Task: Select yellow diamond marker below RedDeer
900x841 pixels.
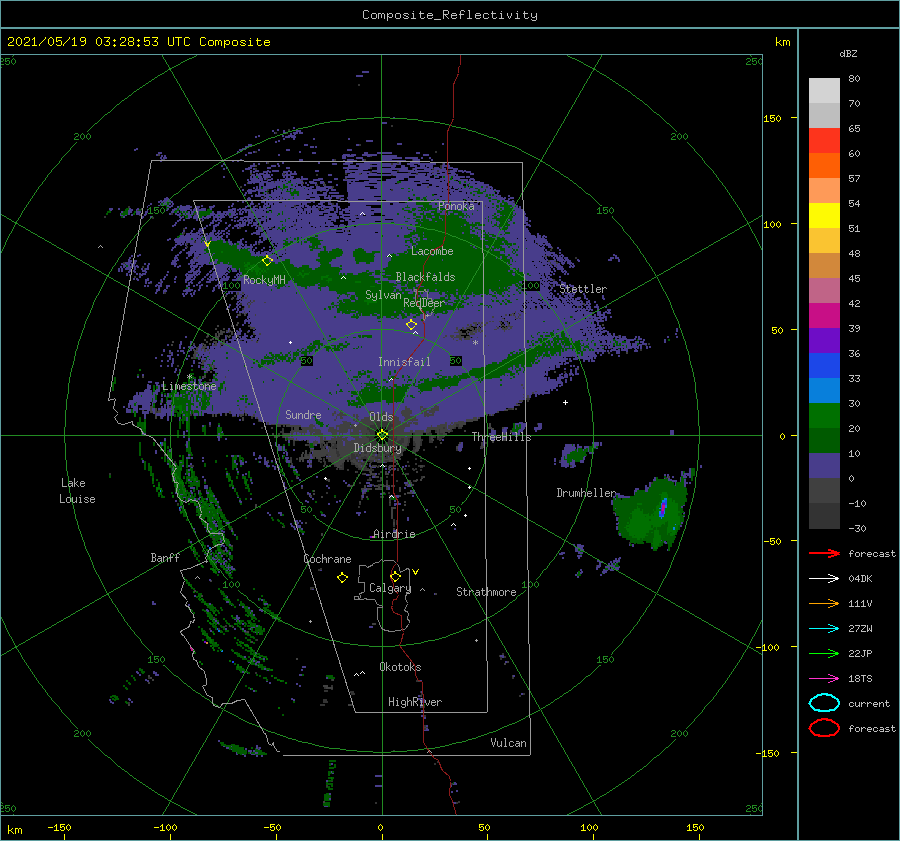Action: (x=411, y=325)
